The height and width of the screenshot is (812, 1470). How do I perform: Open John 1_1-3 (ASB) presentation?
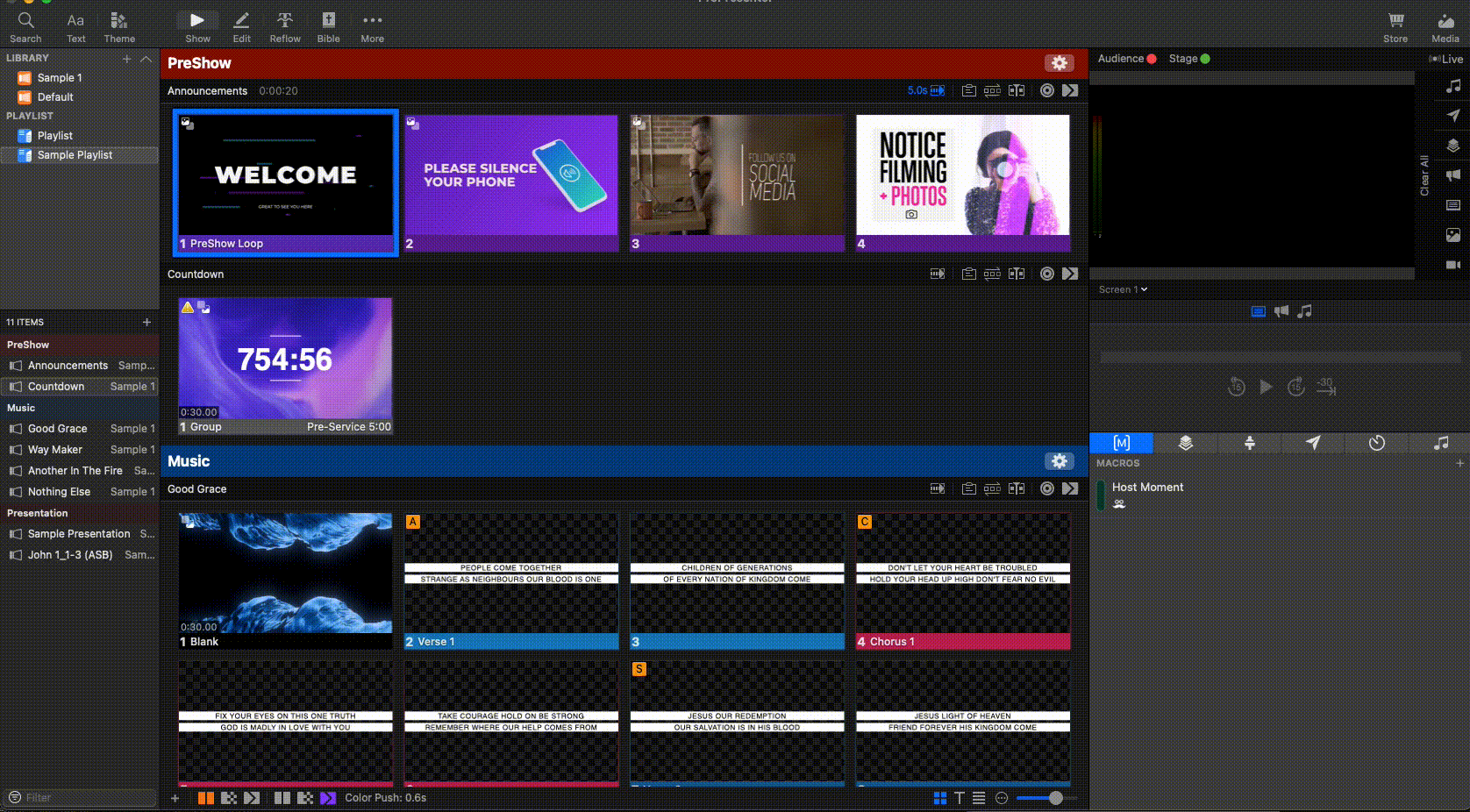coord(80,555)
